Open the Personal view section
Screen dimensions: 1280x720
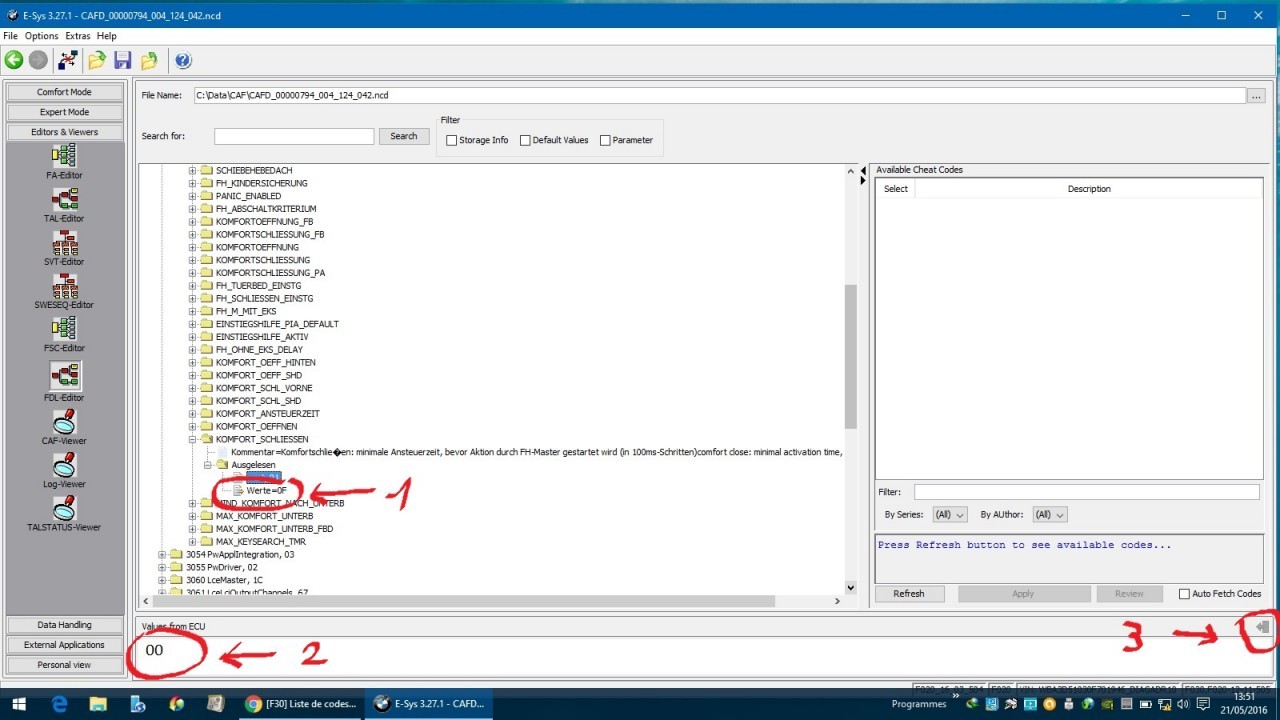pyautogui.click(x=65, y=665)
